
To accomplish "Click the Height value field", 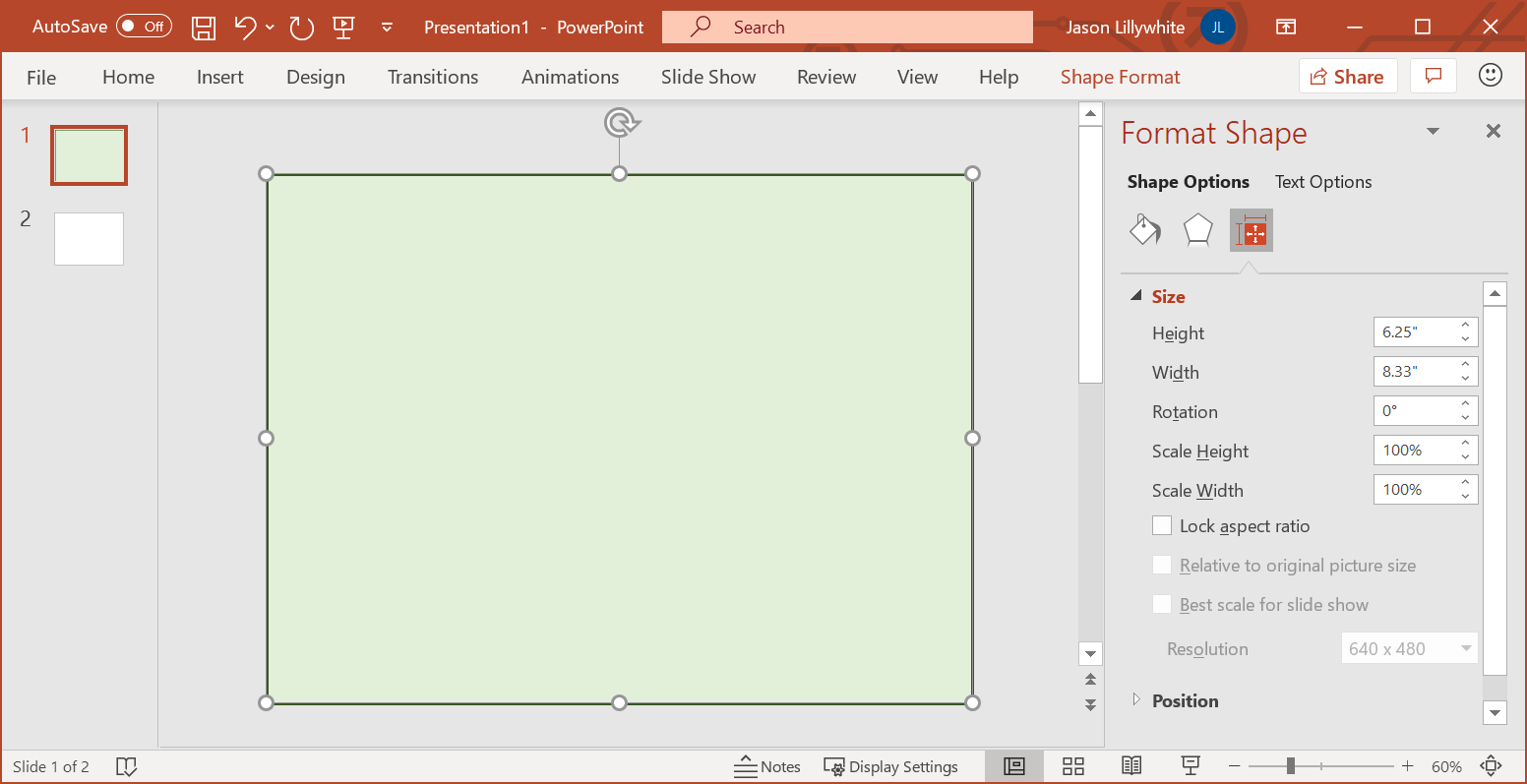I will (x=1413, y=332).
